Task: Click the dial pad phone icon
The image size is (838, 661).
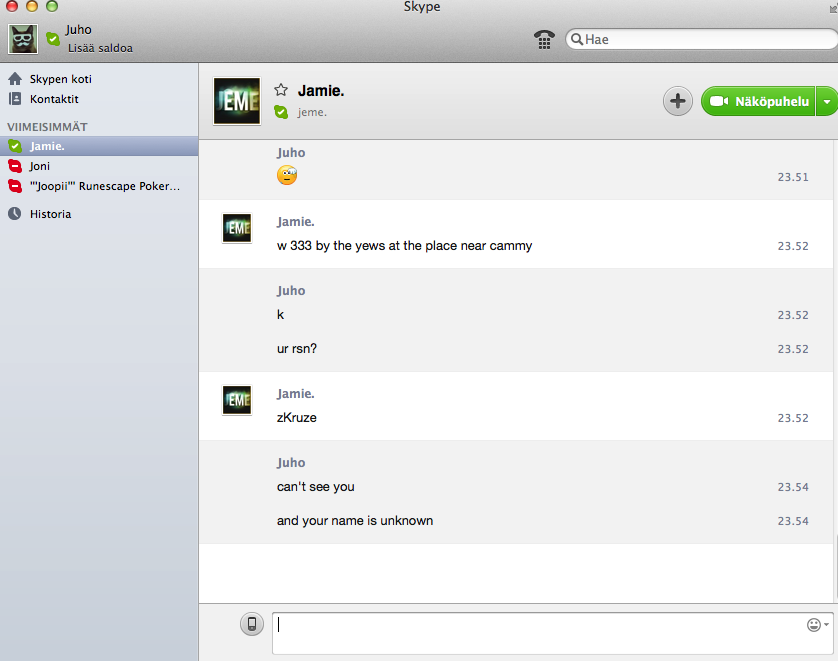Action: click(x=544, y=39)
